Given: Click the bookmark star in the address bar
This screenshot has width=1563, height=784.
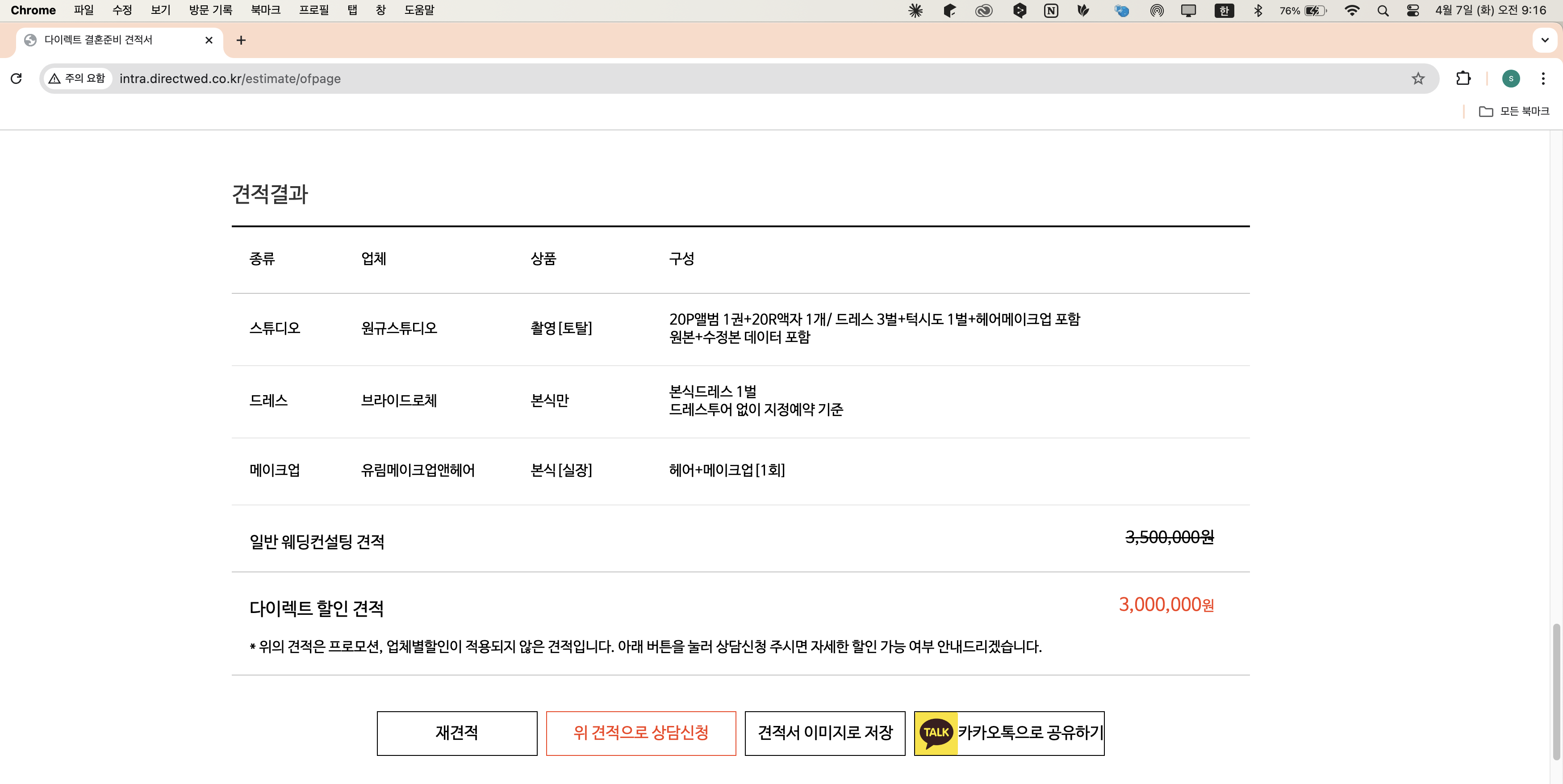Looking at the screenshot, I should coord(1417,78).
